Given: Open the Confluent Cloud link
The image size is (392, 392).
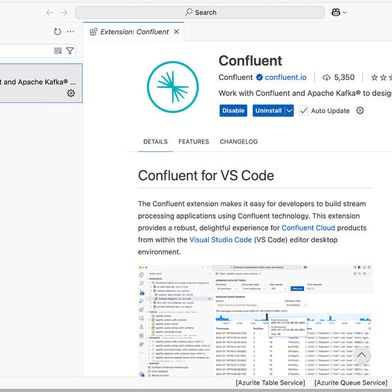Looking at the screenshot, I should [308, 228].
